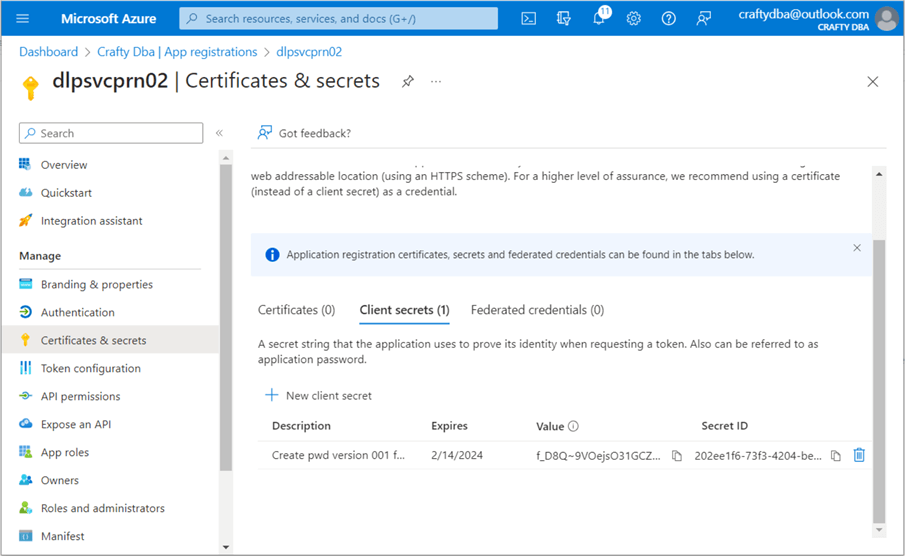Click the Secret ID column header
This screenshot has width=905, height=556.
click(724, 426)
